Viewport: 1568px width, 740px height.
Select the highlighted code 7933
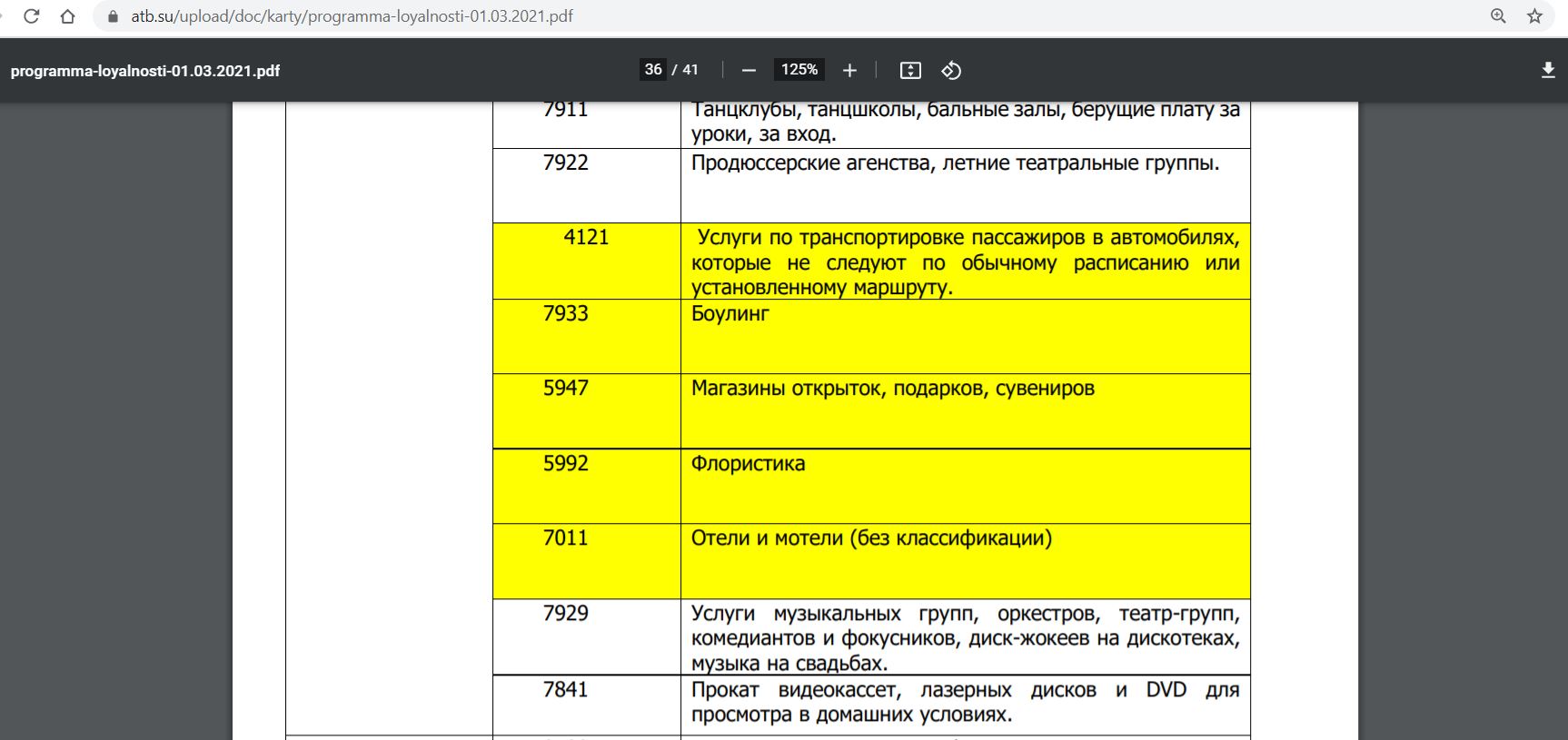point(566,313)
